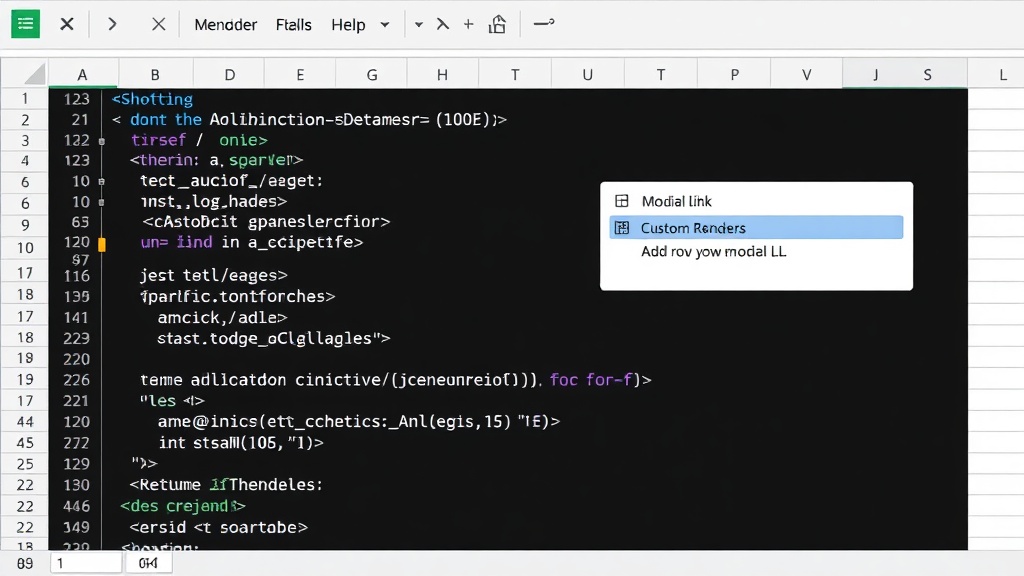Click 'amcick,/adle>' code line
Screen dimensions: 1024x576
click(222, 317)
